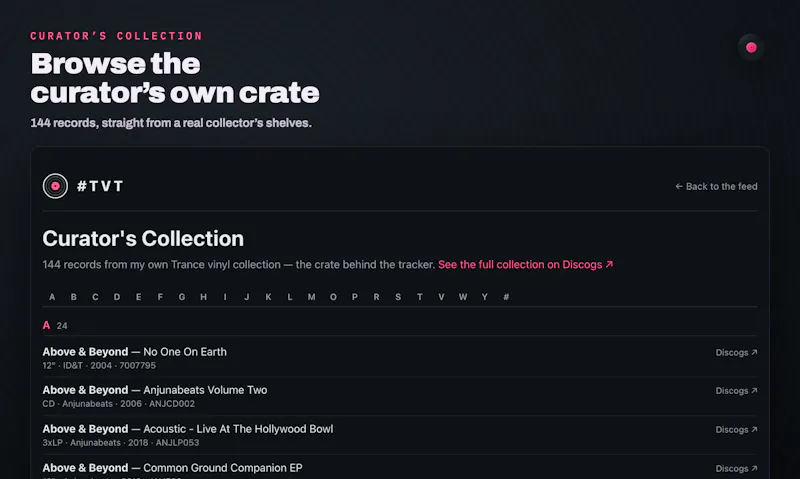Jump to letter E in index
The image size is (800, 479).
[x=138, y=297]
